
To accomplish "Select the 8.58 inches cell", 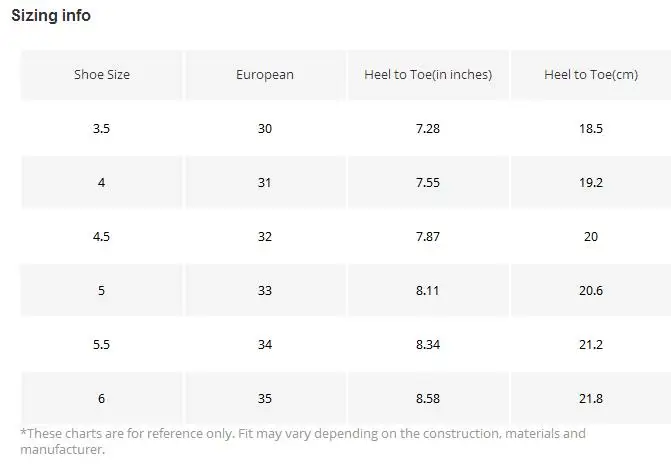I will click(x=428, y=398).
